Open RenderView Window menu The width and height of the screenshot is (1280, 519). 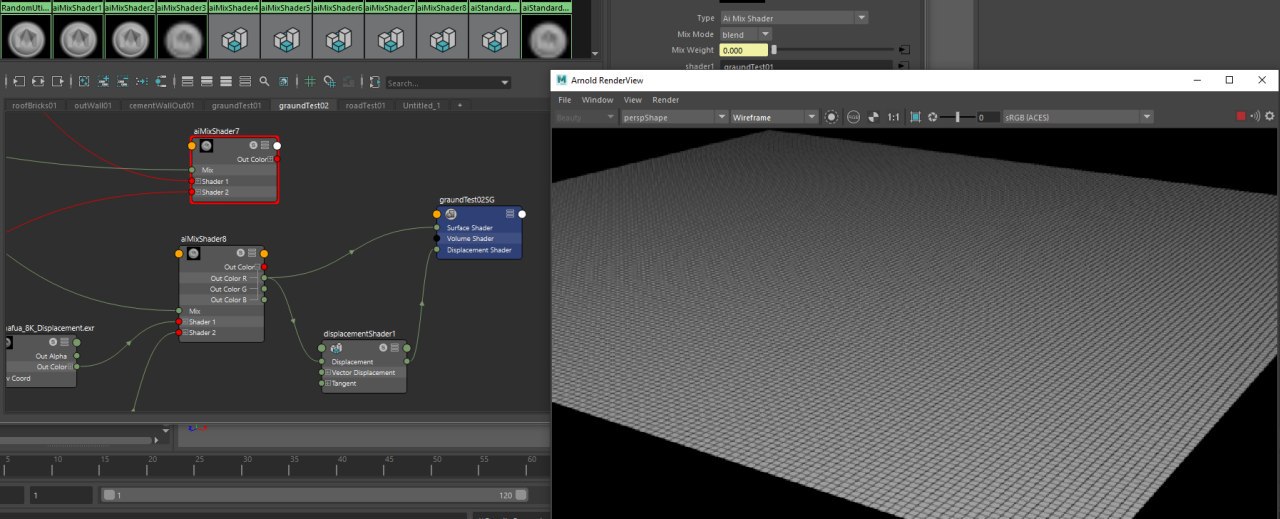tap(597, 100)
